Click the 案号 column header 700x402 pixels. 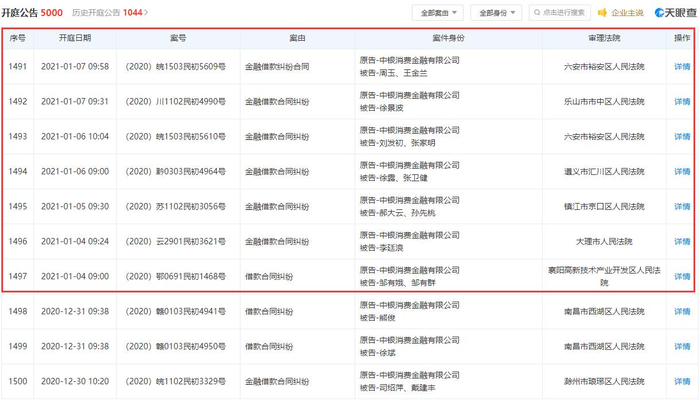click(x=178, y=38)
